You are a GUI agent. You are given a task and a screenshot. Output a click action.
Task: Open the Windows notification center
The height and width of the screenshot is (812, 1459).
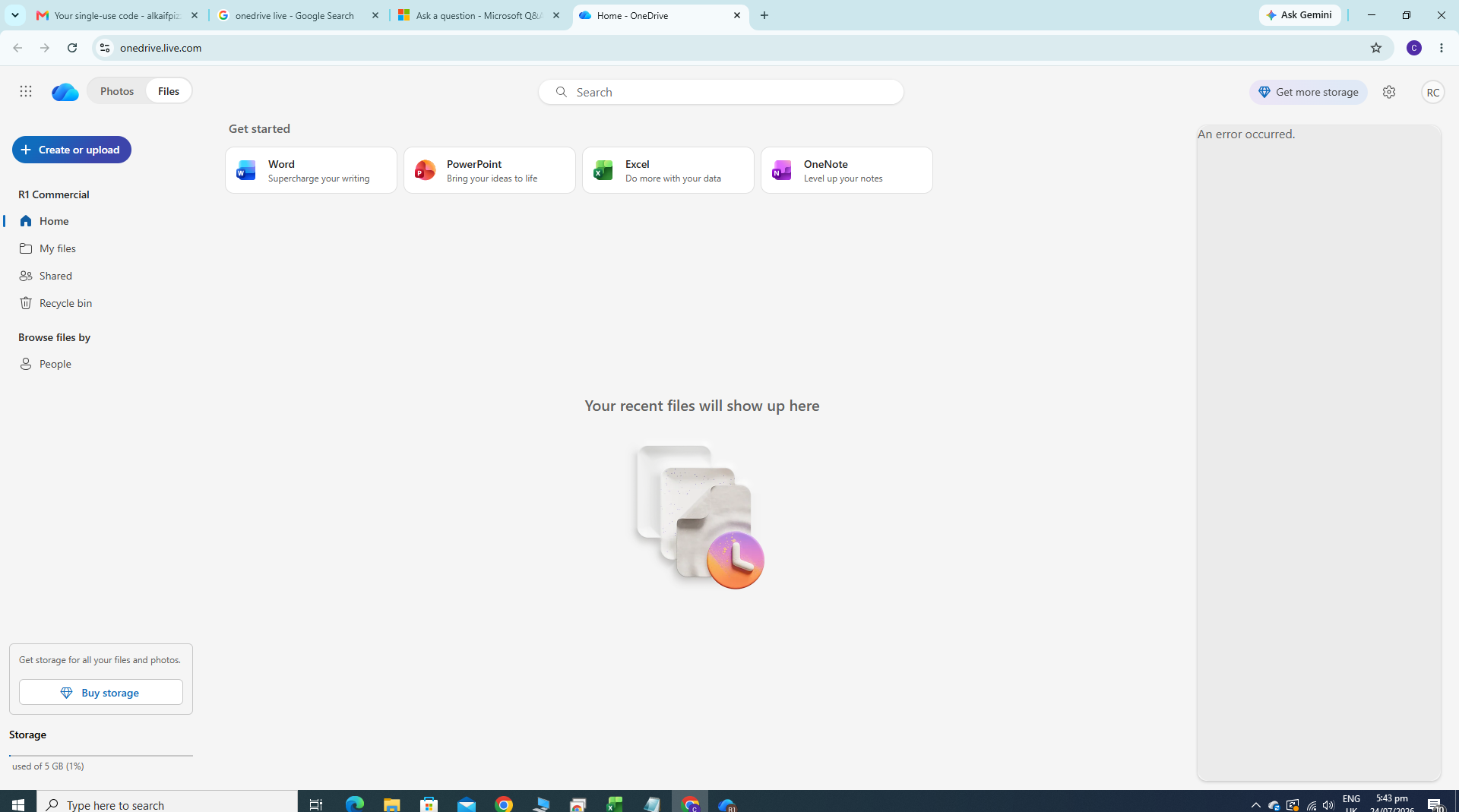point(1435,805)
